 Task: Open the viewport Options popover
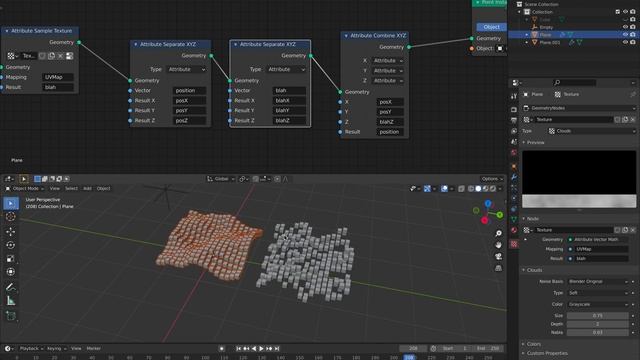coord(491,179)
